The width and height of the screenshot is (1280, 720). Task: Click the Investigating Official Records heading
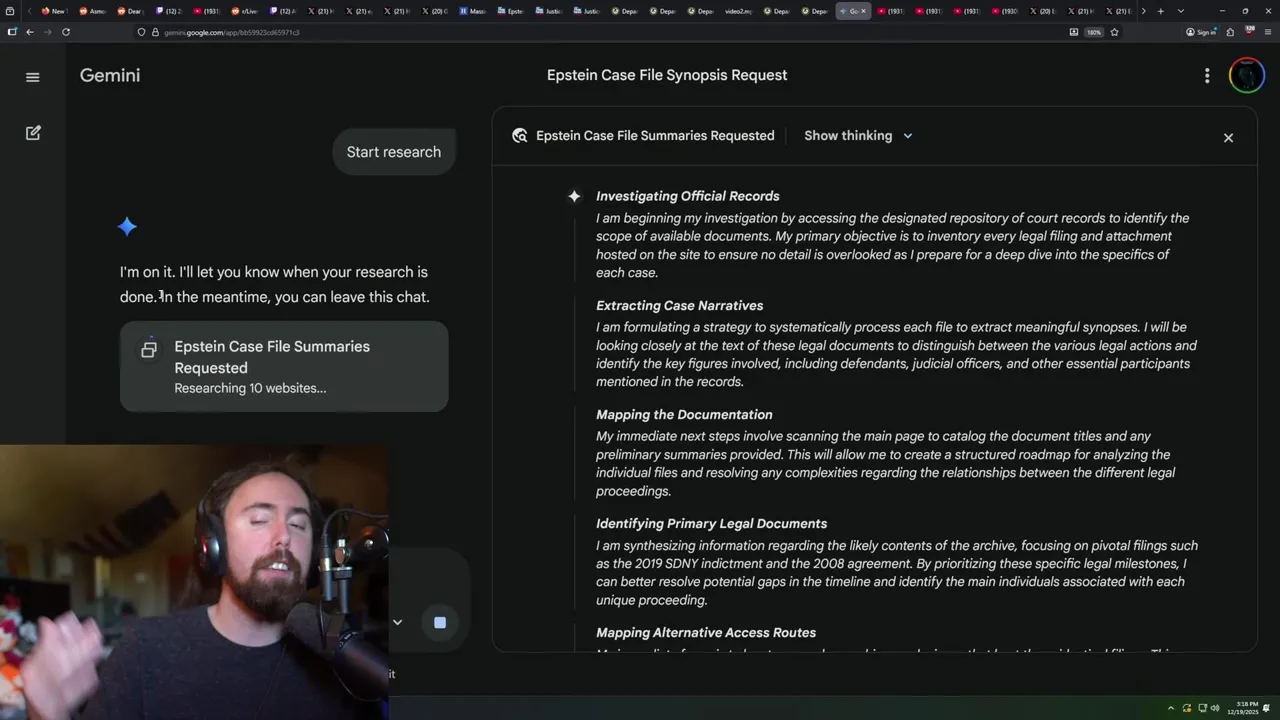[x=688, y=196]
